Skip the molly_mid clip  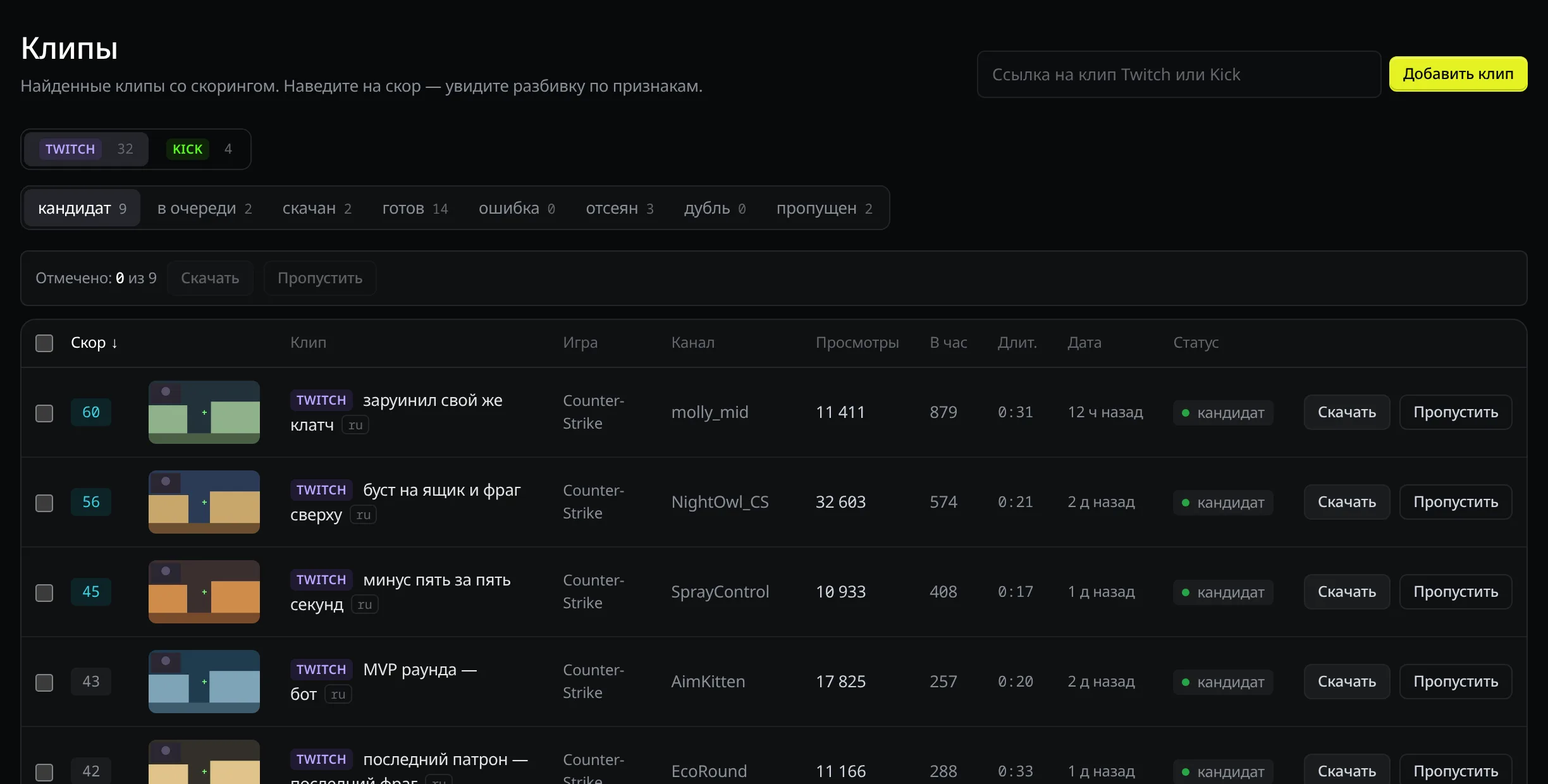[1456, 412]
